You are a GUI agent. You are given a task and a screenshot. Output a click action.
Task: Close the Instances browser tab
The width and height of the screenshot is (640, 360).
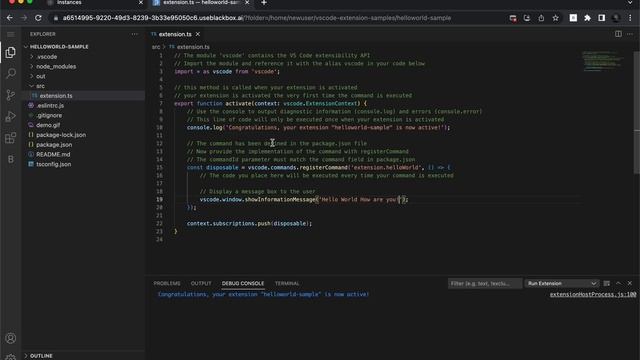point(141,2)
